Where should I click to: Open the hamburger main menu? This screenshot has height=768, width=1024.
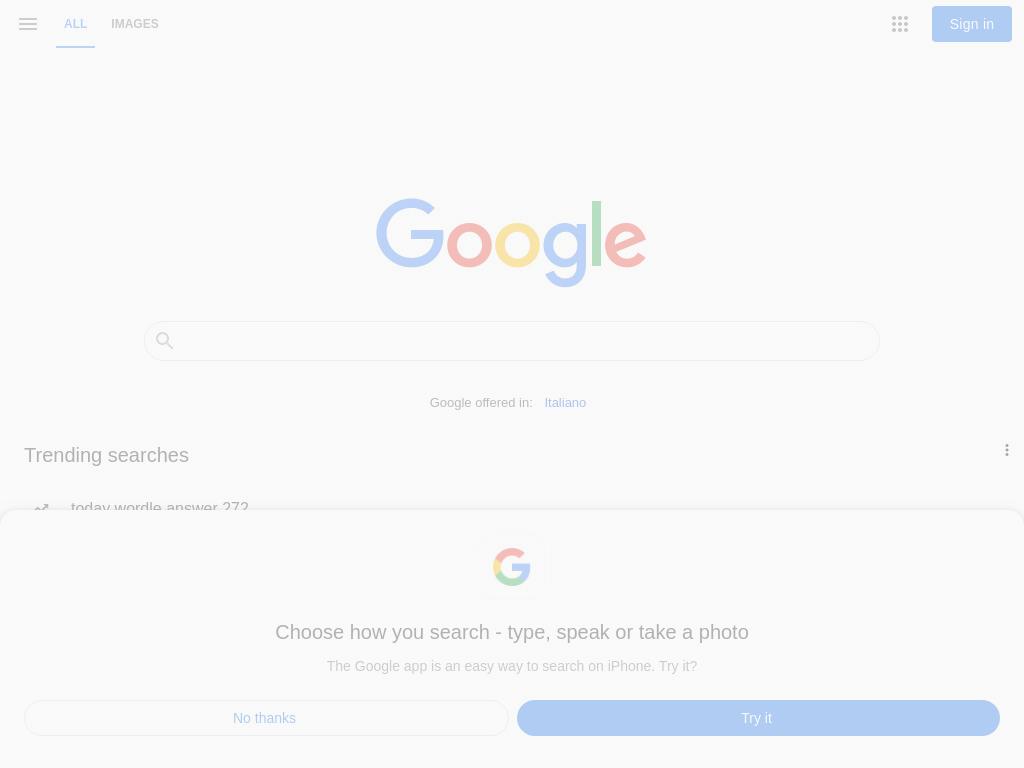tap(28, 24)
